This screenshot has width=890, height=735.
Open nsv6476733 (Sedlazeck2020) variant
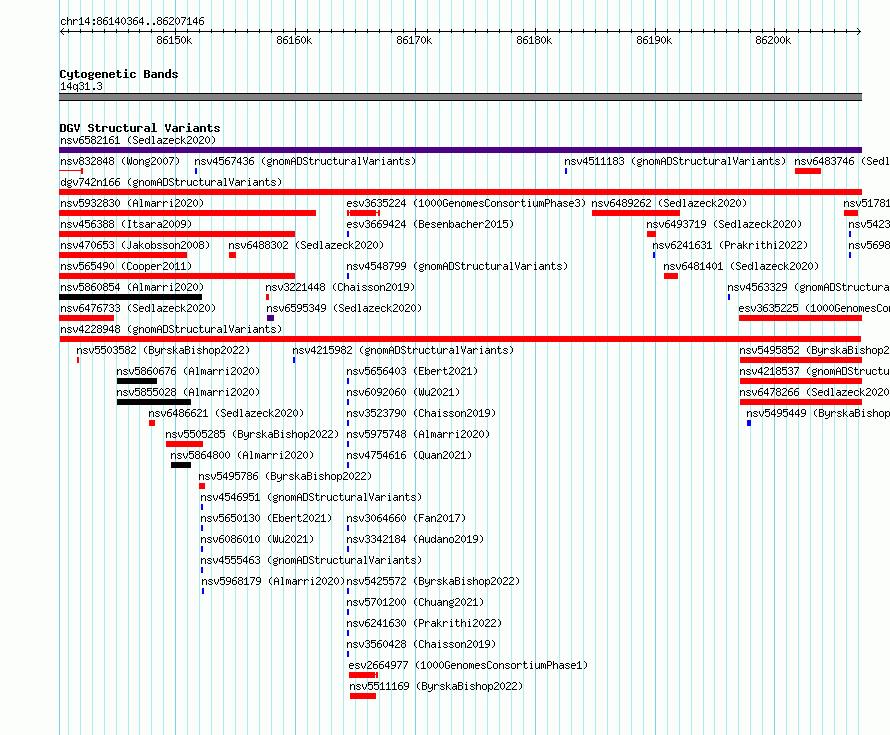[x=138, y=308]
